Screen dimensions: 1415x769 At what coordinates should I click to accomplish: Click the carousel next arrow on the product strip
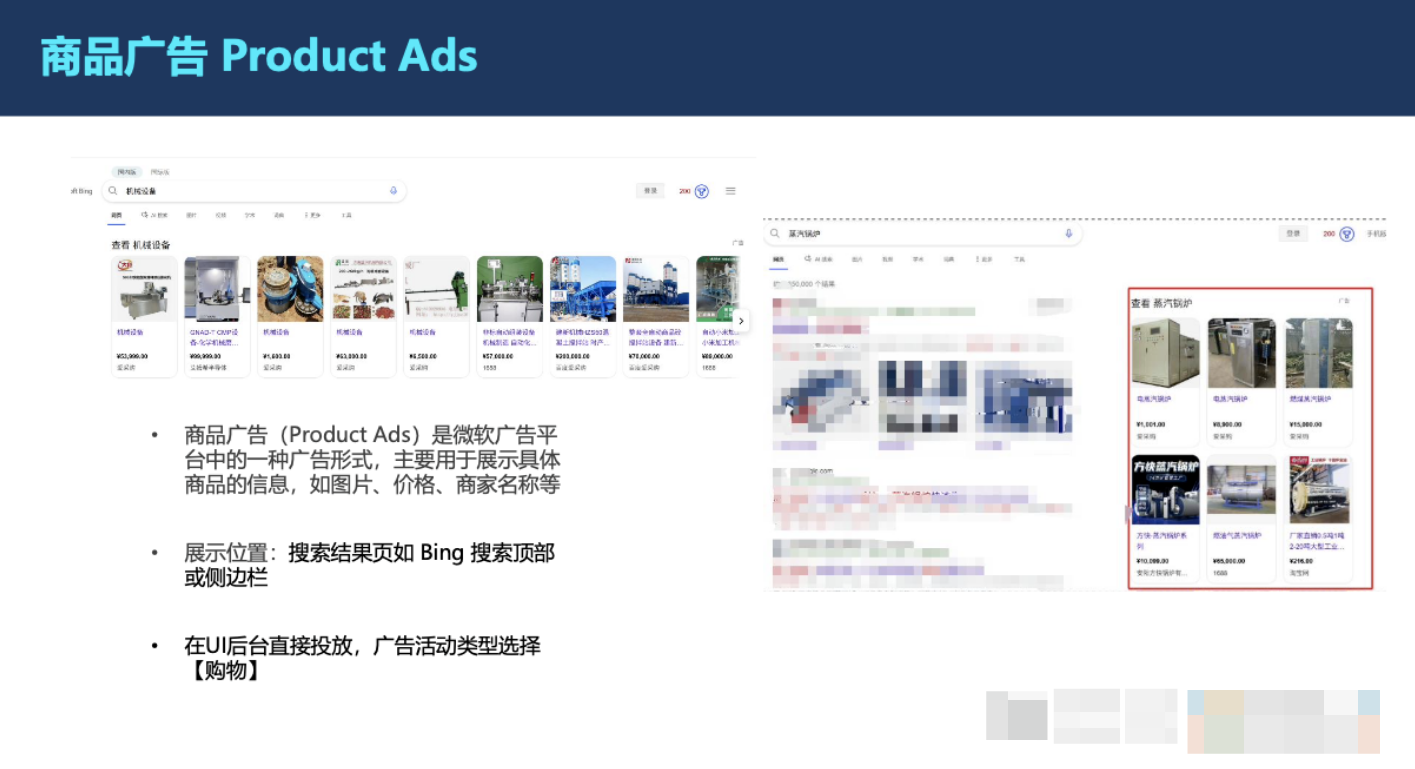point(741,320)
